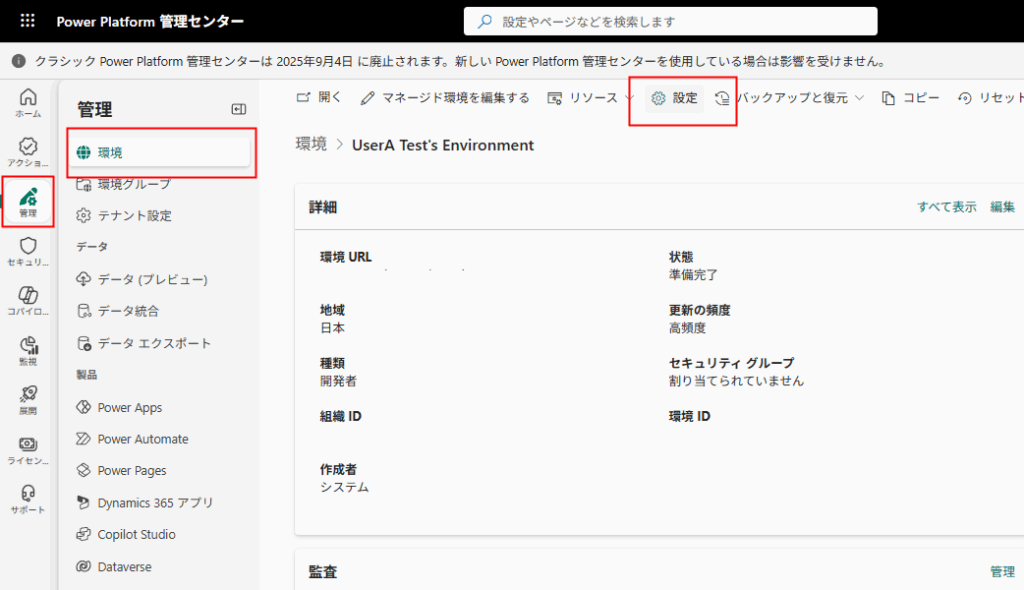Open the Monitor (監視) icon in the left rail
Screen dimensions: 1024x590
click(28, 351)
